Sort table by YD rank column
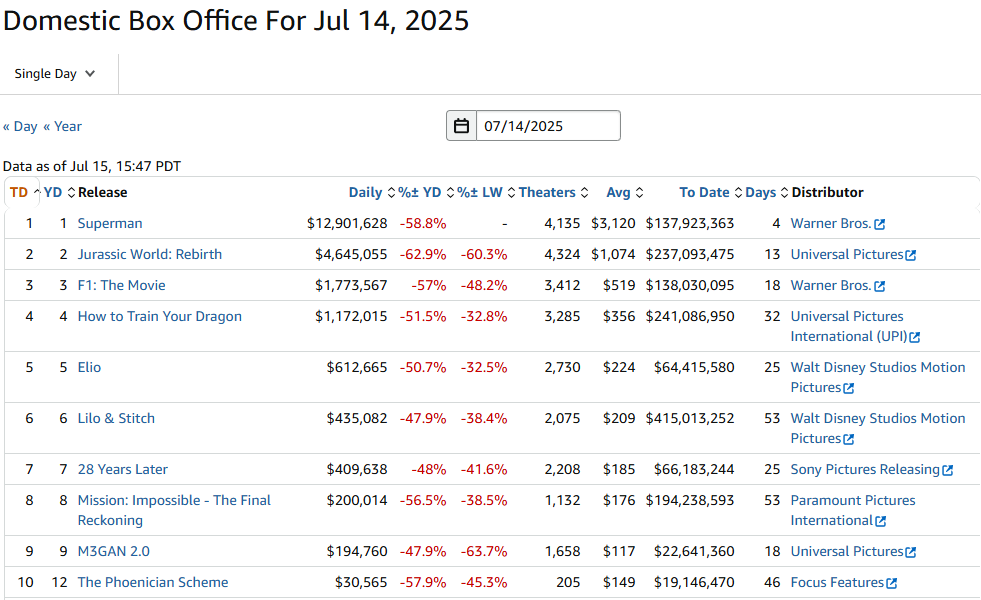The image size is (981, 600). click(59, 192)
